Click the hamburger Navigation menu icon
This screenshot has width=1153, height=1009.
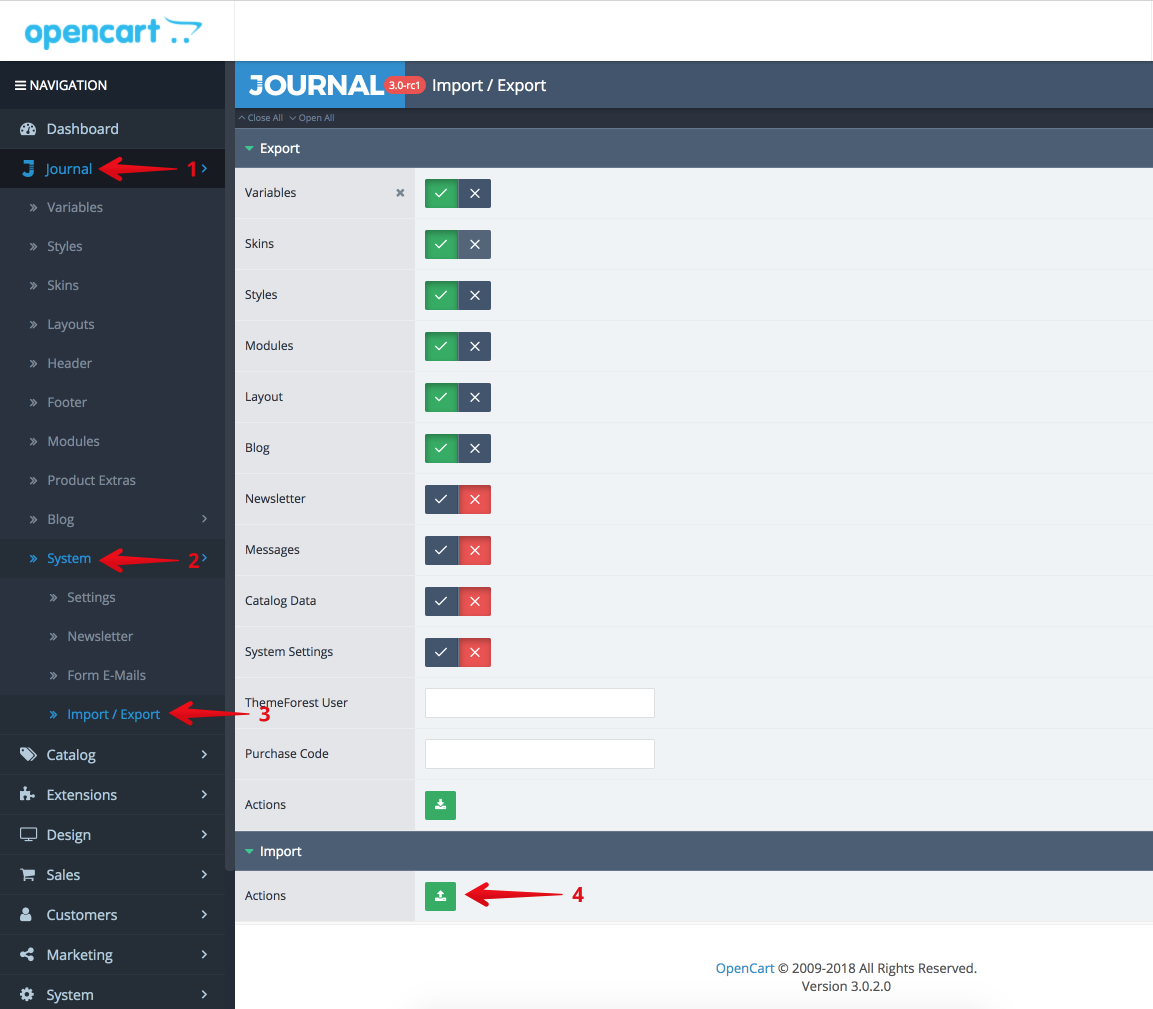[x=21, y=85]
